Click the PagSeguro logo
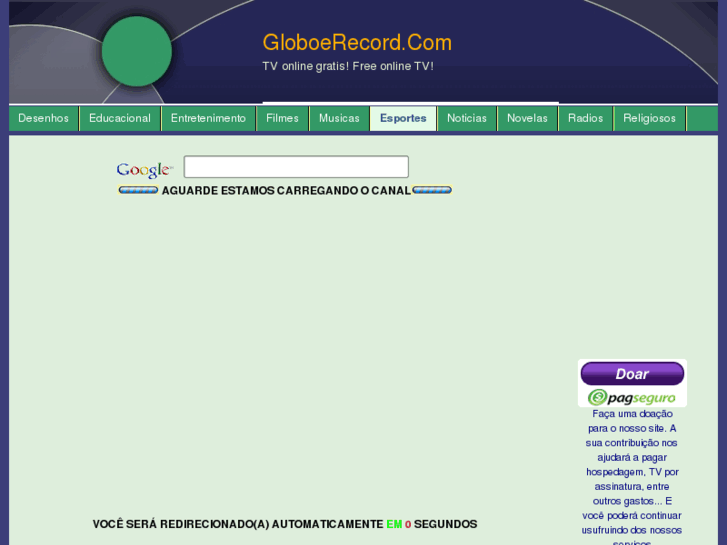The height and width of the screenshot is (545, 727). coord(631,398)
